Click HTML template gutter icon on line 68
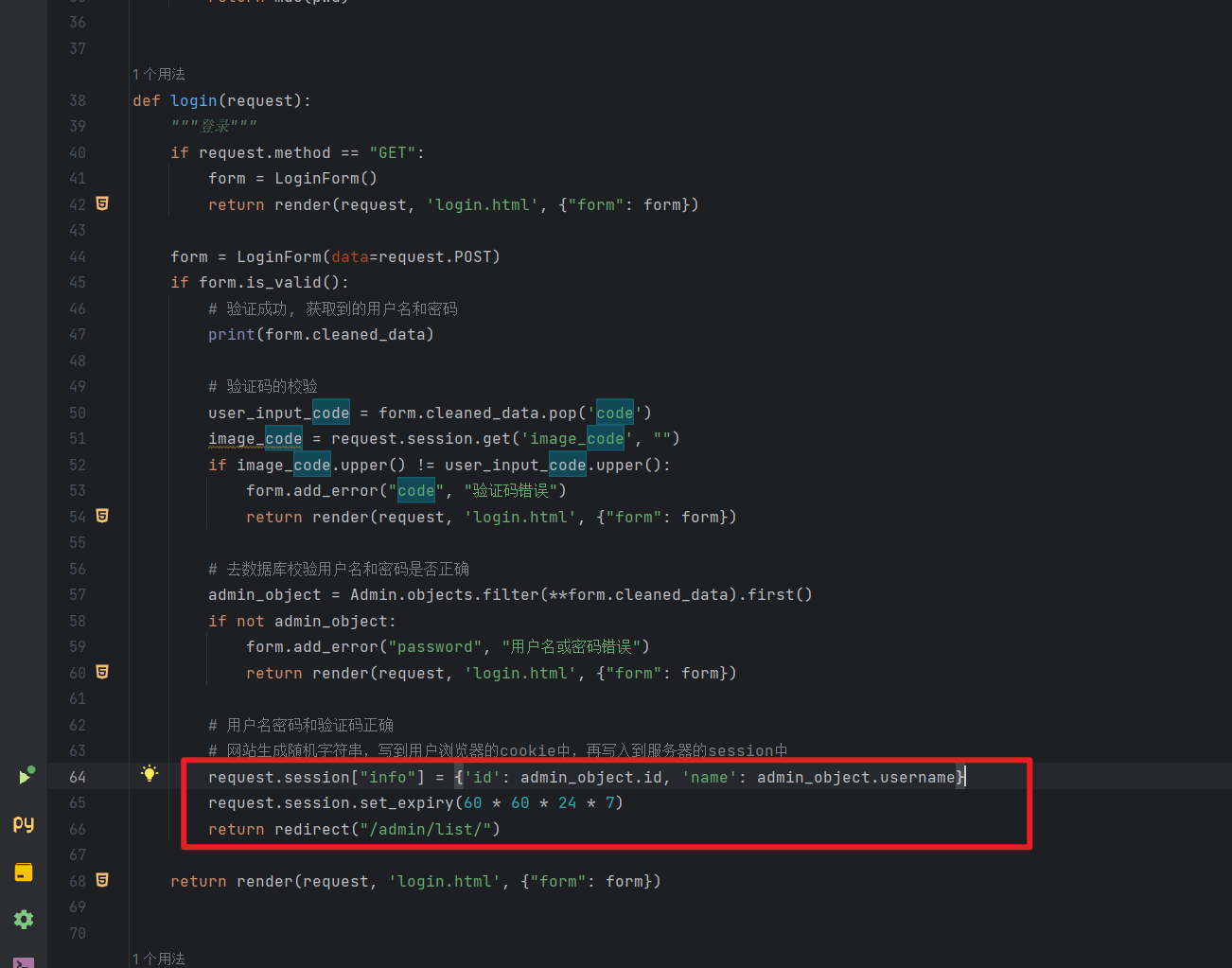1232x968 pixels. [x=102, y=880]
